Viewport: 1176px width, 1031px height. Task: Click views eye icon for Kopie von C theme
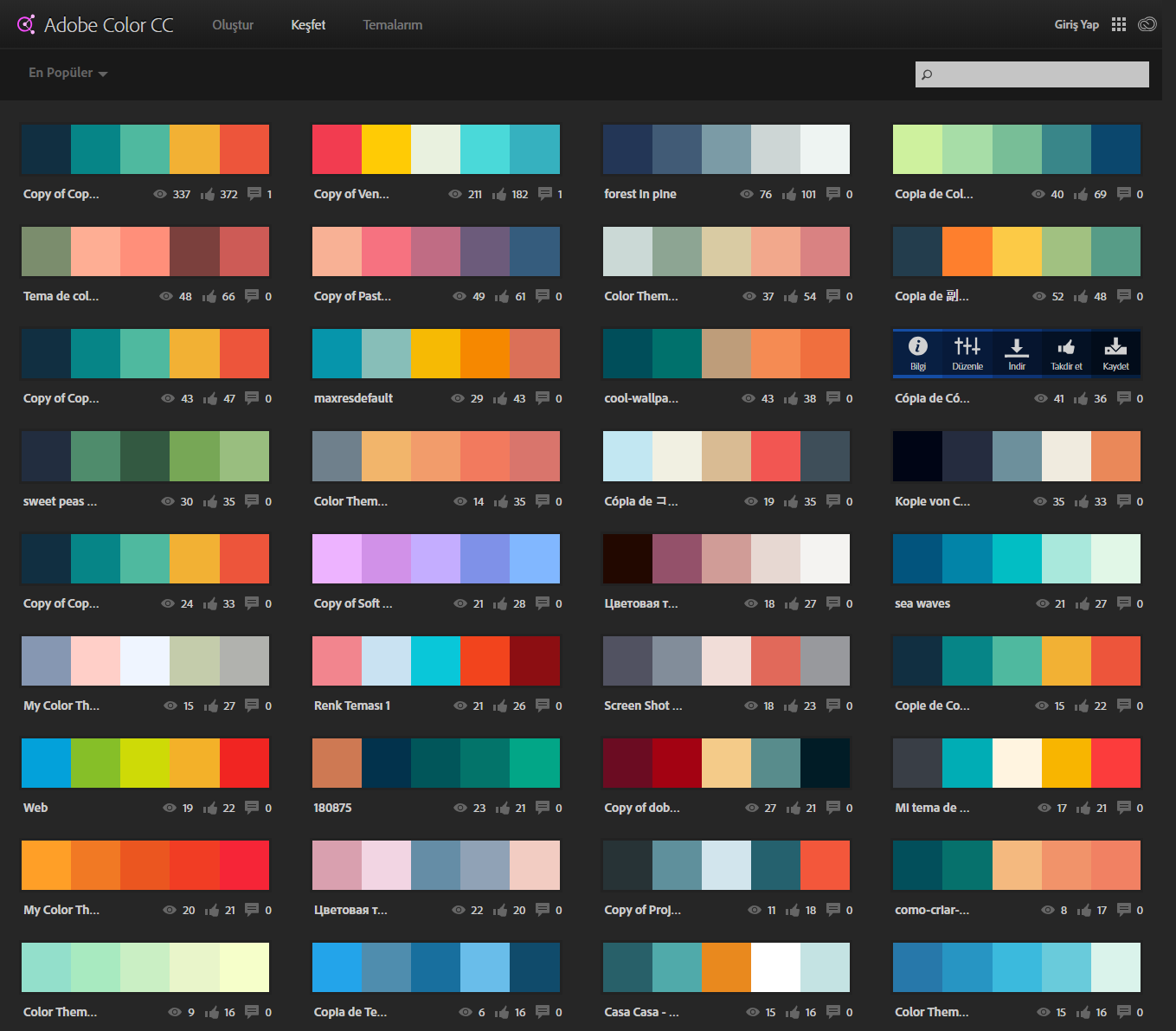point(1040,501)
